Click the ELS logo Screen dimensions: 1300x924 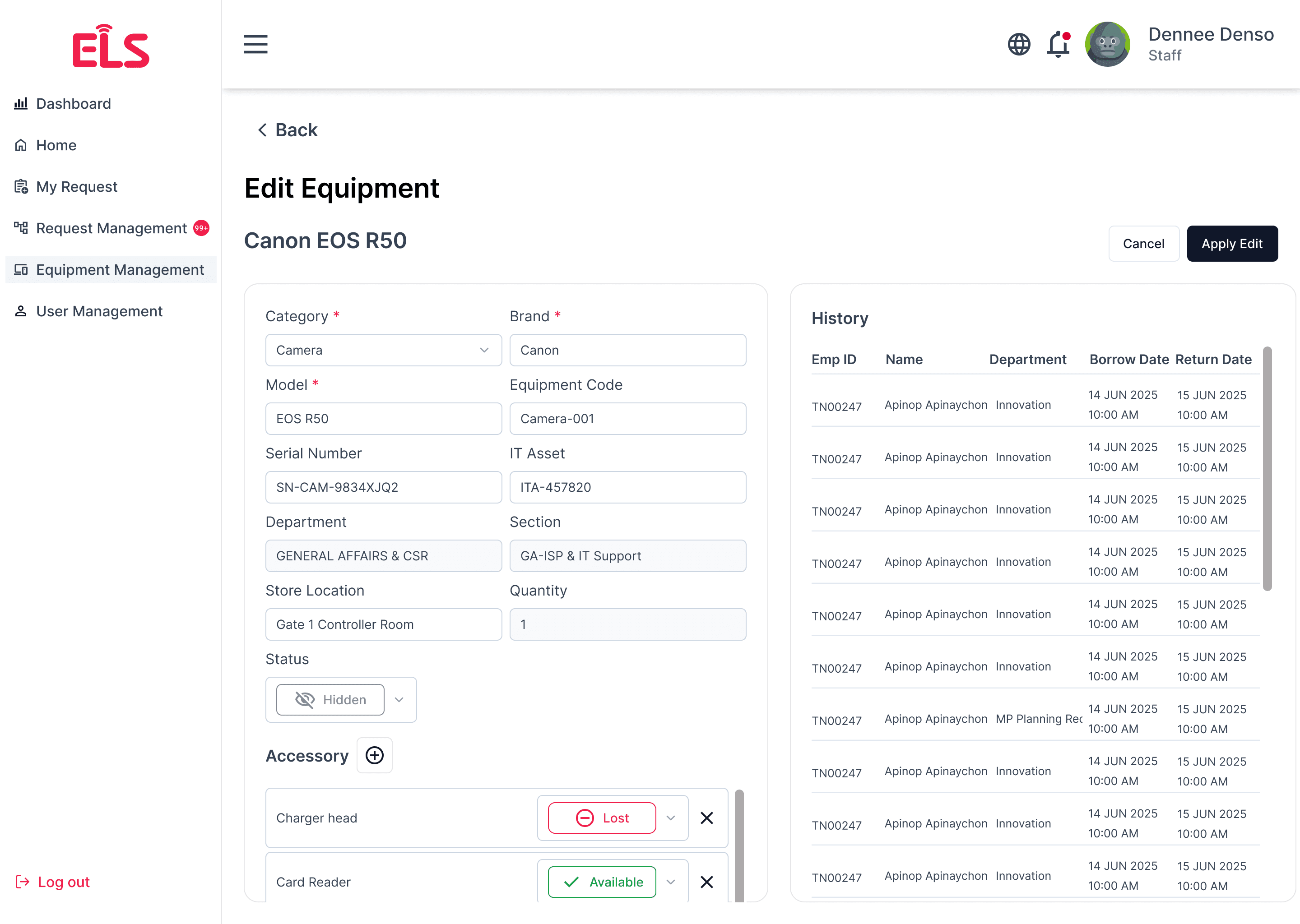[x=111, y=46]
